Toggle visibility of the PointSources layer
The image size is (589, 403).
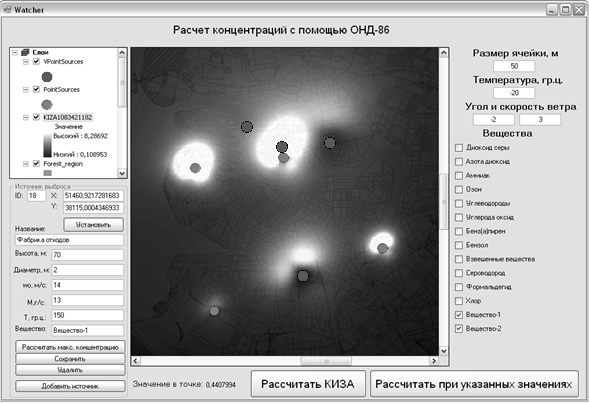coord(36,89)
